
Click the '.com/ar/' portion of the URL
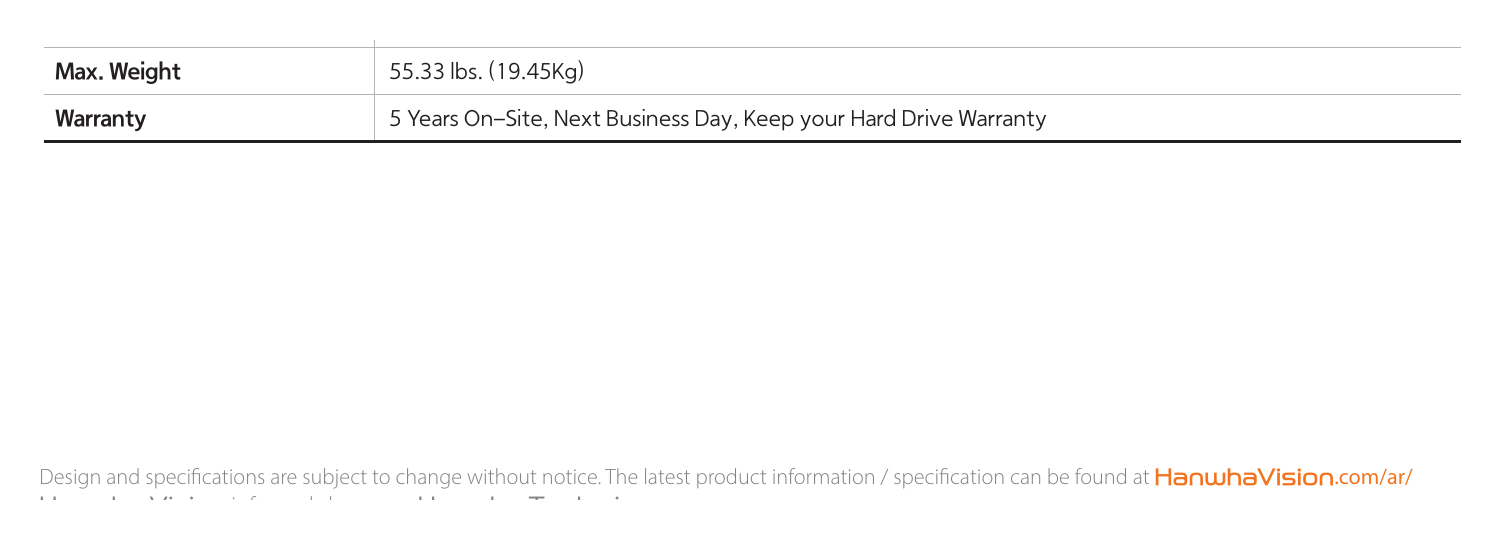[x=1373, y=477]
